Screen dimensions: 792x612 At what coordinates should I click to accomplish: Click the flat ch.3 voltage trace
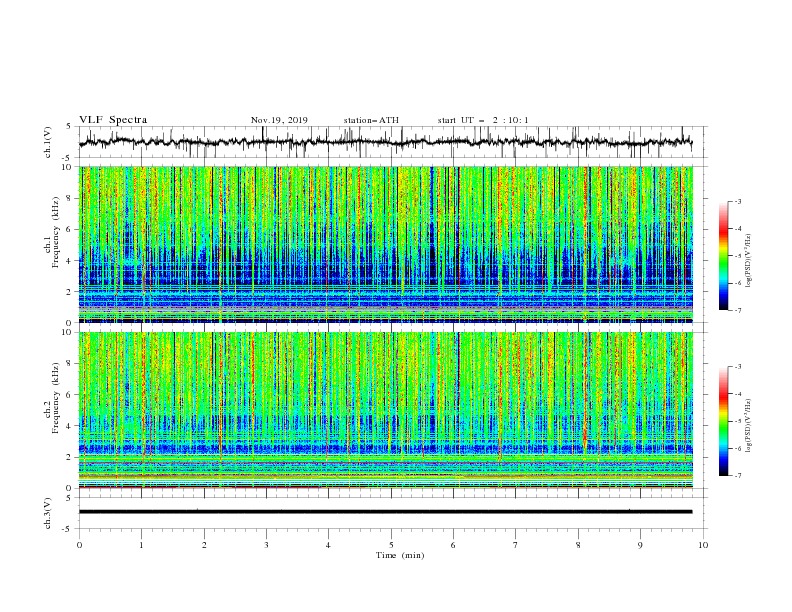point(385,512)
